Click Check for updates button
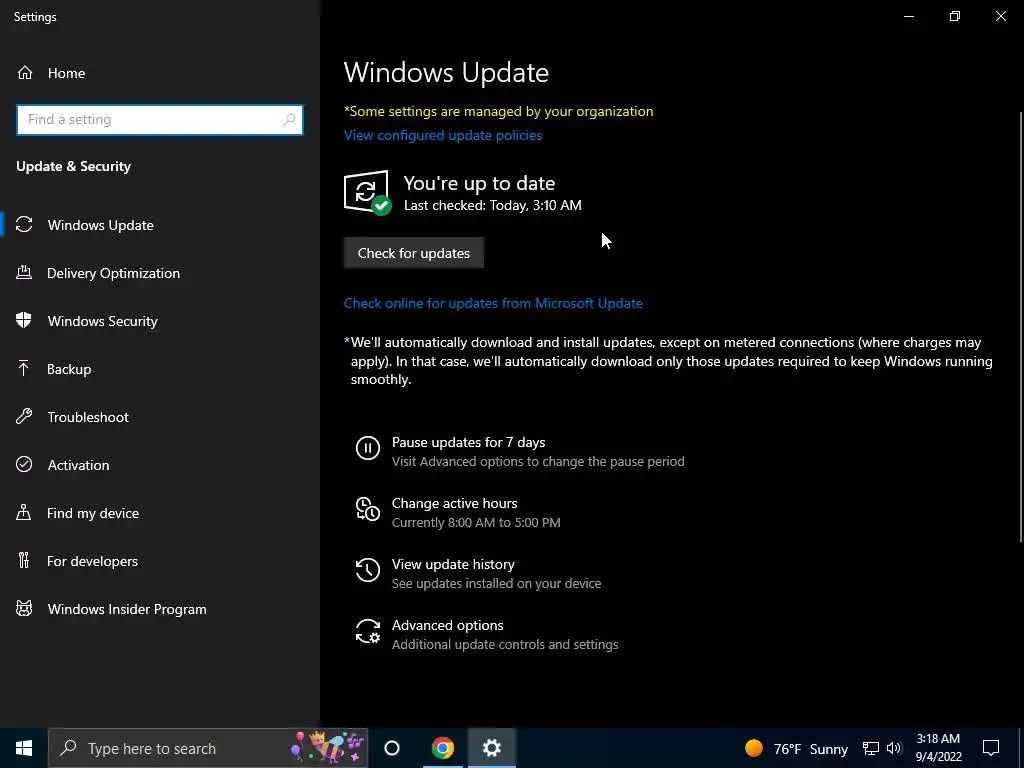The height and width of the screenshot is (768, 1024). pos(413,253)
